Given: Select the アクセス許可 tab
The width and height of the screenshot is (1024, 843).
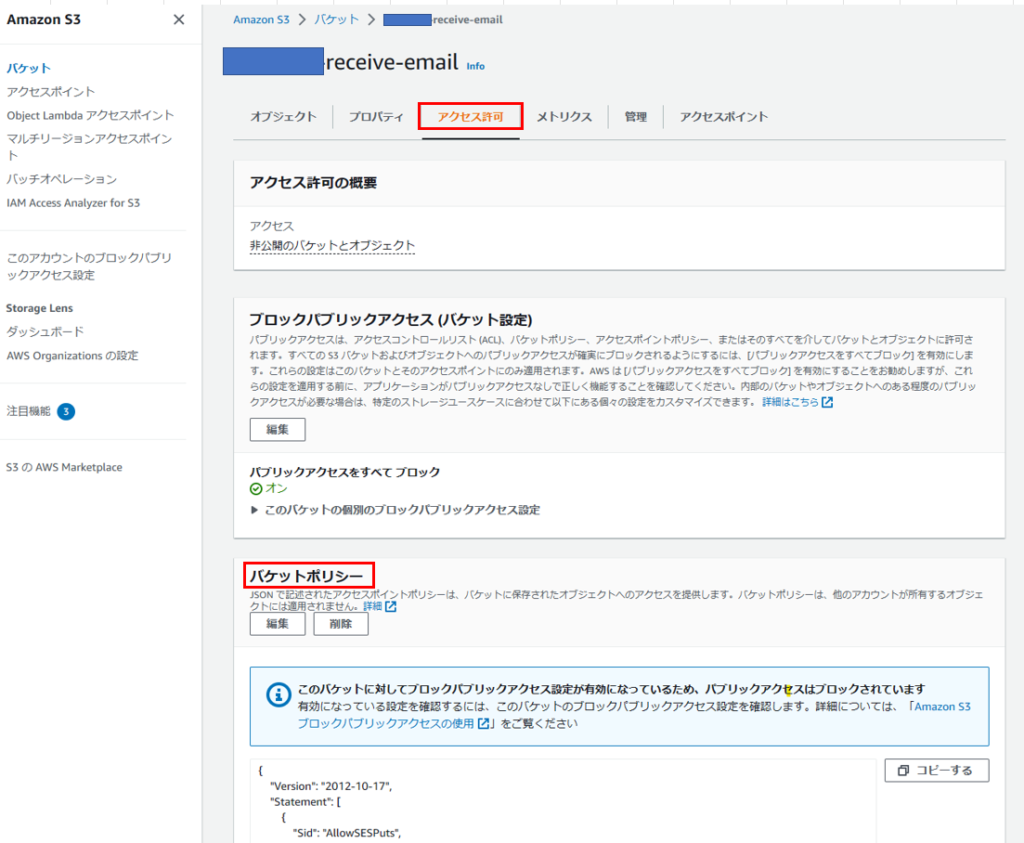Looking at the screenshot, I should (470, 117).
